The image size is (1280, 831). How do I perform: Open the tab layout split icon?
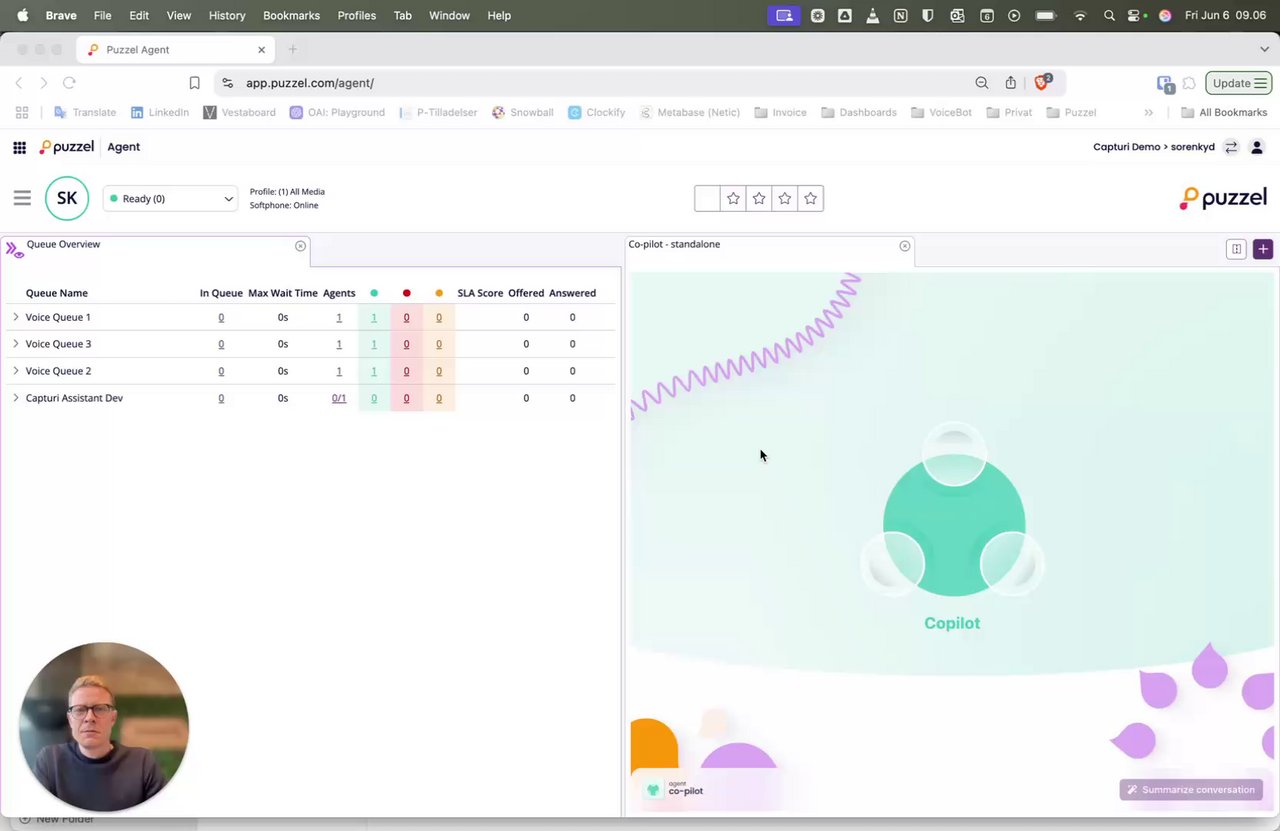tap(1236, 249)
